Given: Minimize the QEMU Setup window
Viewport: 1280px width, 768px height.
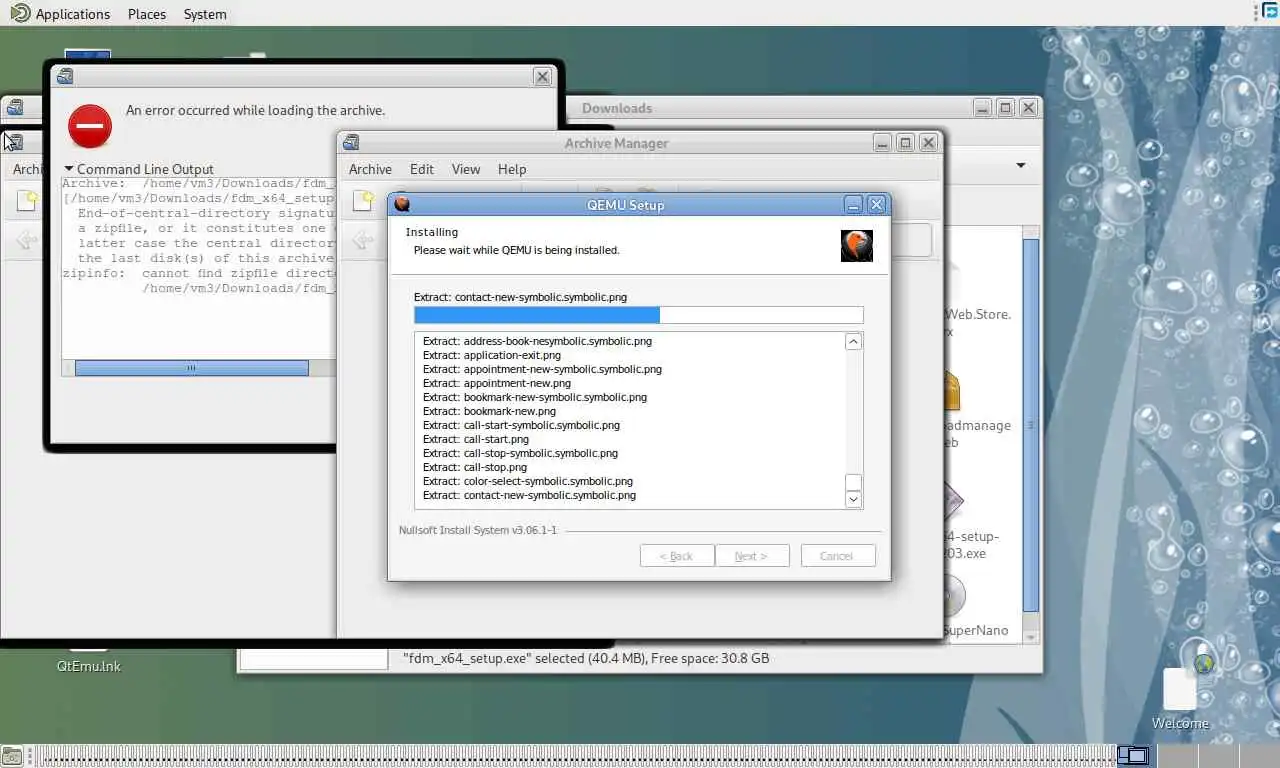Looking at the screenshot, I should [x=853, y=204].
